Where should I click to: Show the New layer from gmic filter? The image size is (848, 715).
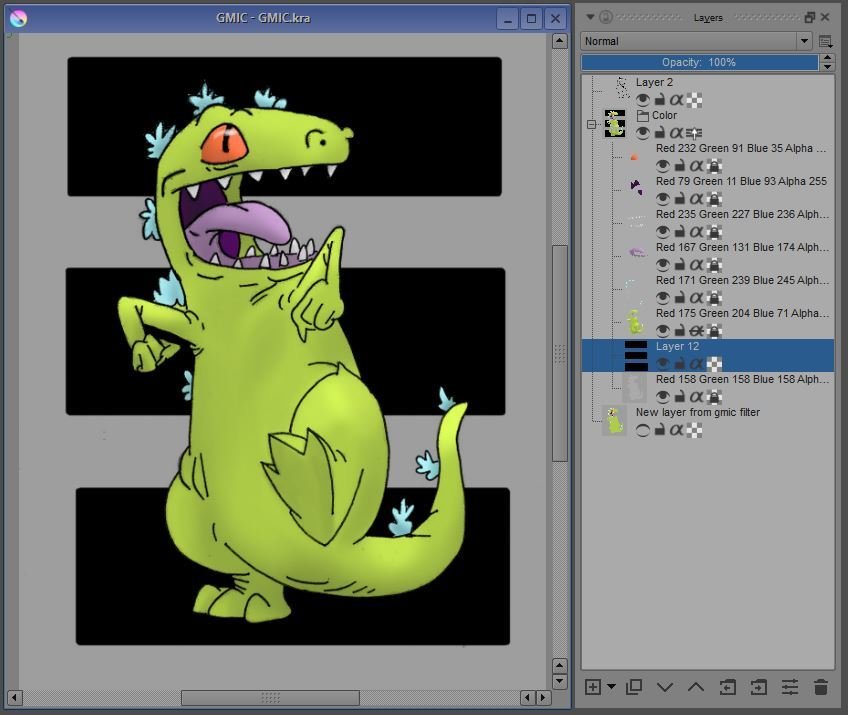pyautogui.click(x=642, y=430)
